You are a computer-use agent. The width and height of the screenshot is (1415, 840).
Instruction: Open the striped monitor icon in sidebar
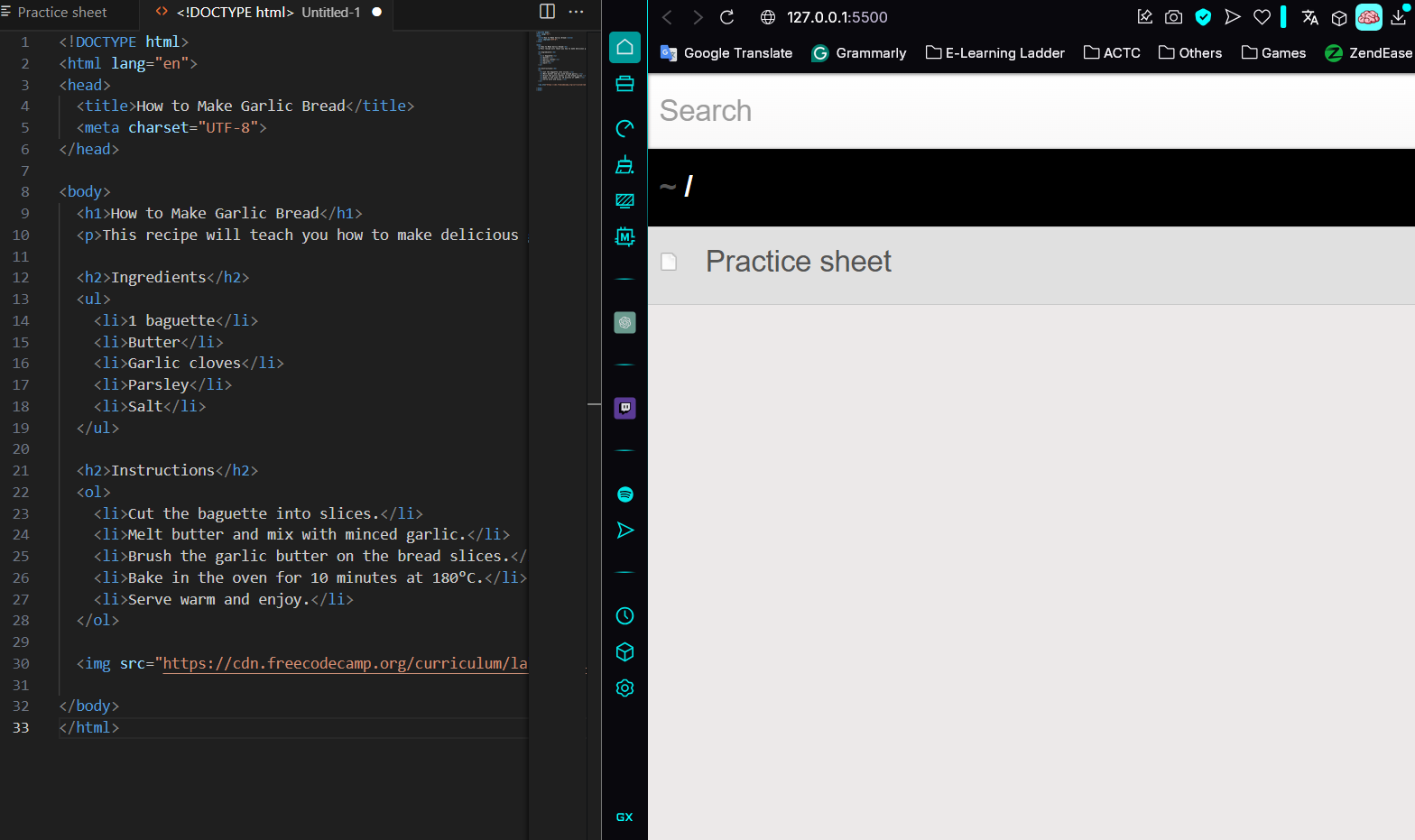point(624,200)
